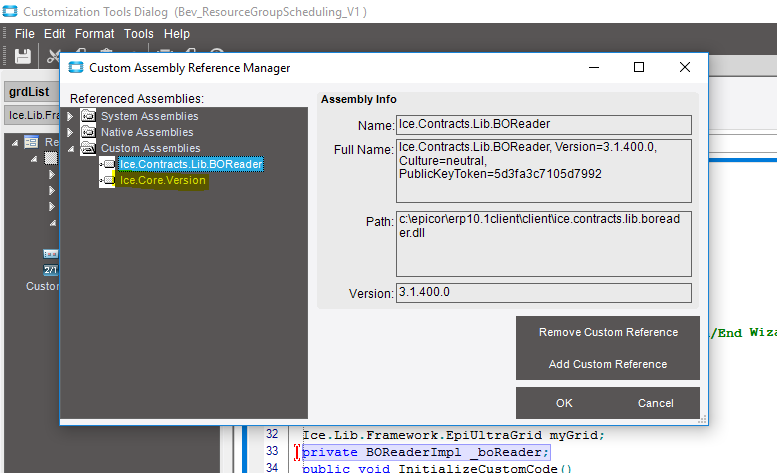Viewport: 777px width, 473px height.
Task: Click the Custom Assembly Reference Manager title icon
Action: pyautogui.click(x=76, y=67)
